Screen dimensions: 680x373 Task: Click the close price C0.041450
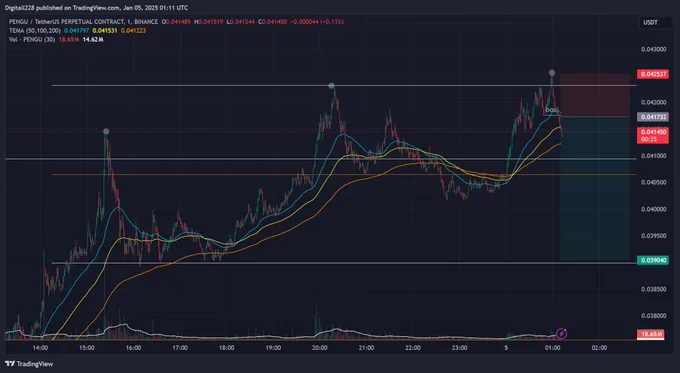272,22
